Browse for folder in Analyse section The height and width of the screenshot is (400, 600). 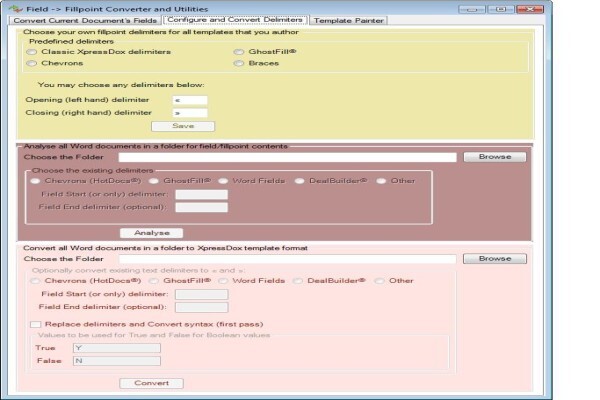pos(495,157)
